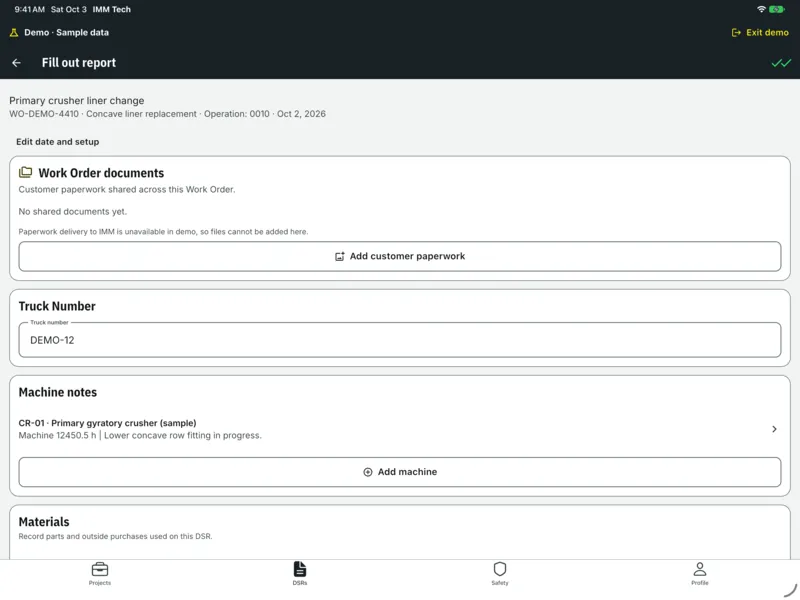Open the Projects tab
This screenshot has width=800, height=600.
[x=100, y=573]
